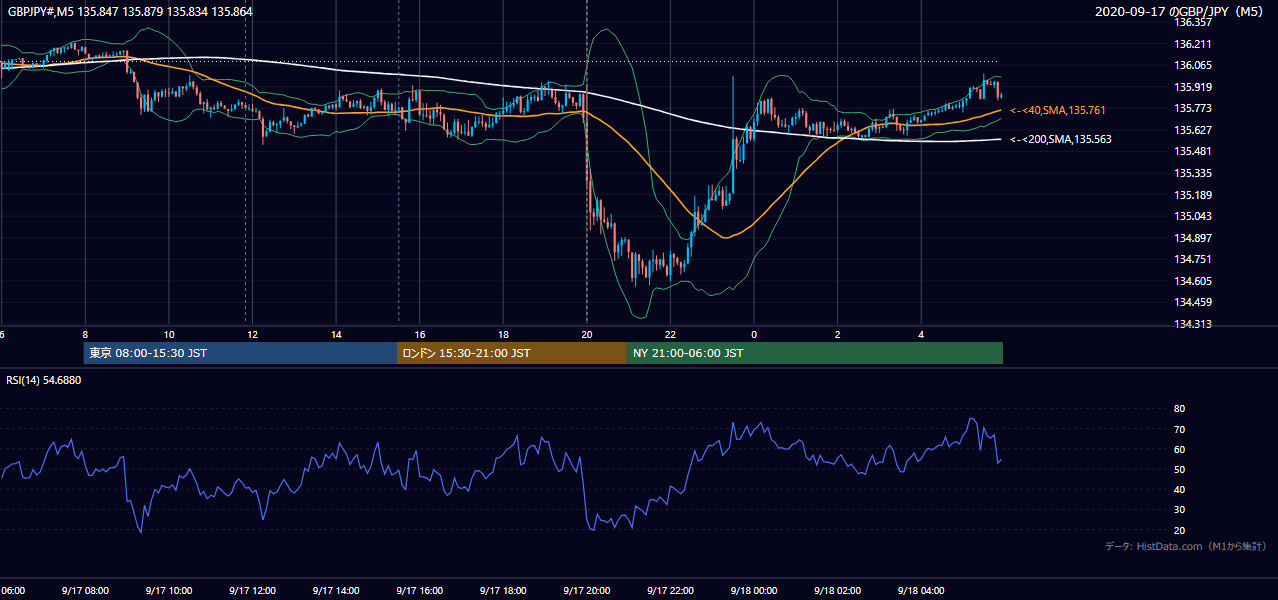Click the price chart hour label 16
The image size is (1278, 600).
click(419, 335)
